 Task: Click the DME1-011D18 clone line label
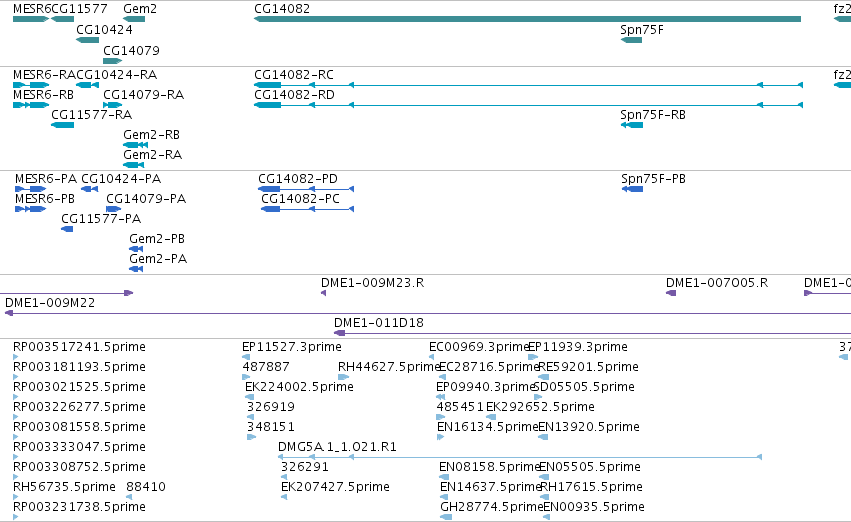[379, 322]
